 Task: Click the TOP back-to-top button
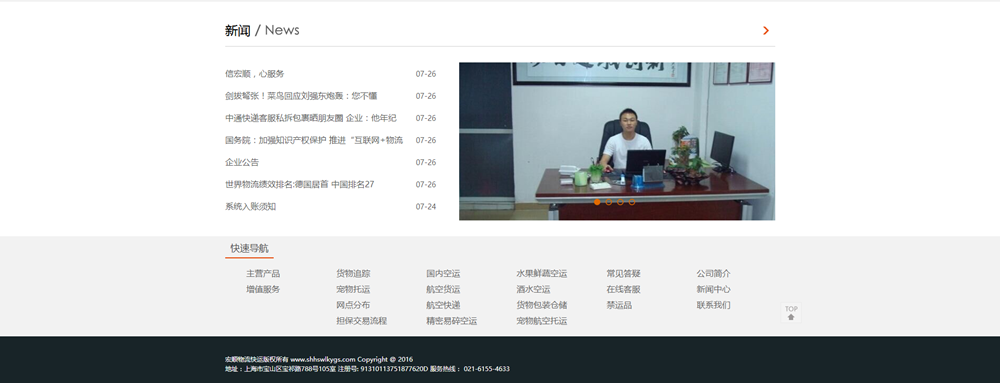791,313
